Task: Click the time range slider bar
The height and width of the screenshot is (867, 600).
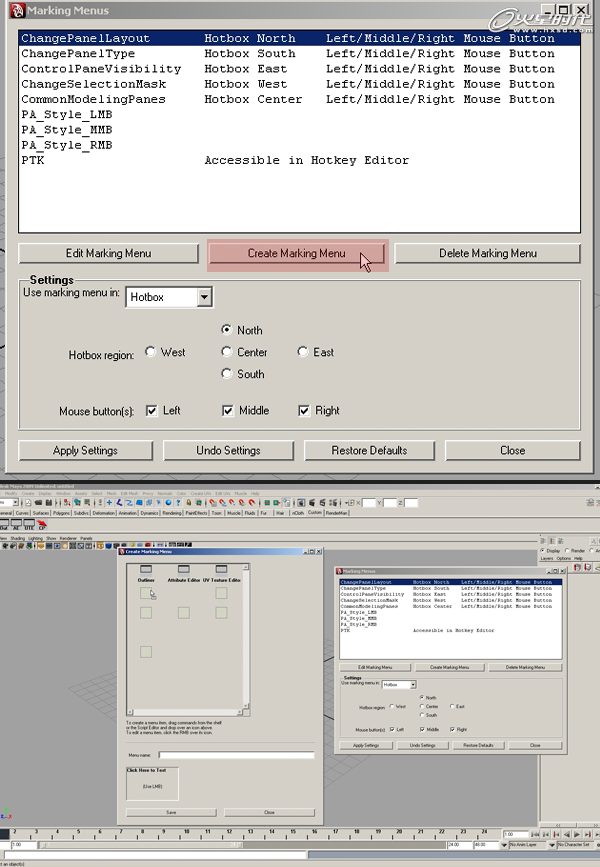Action: 142,845
